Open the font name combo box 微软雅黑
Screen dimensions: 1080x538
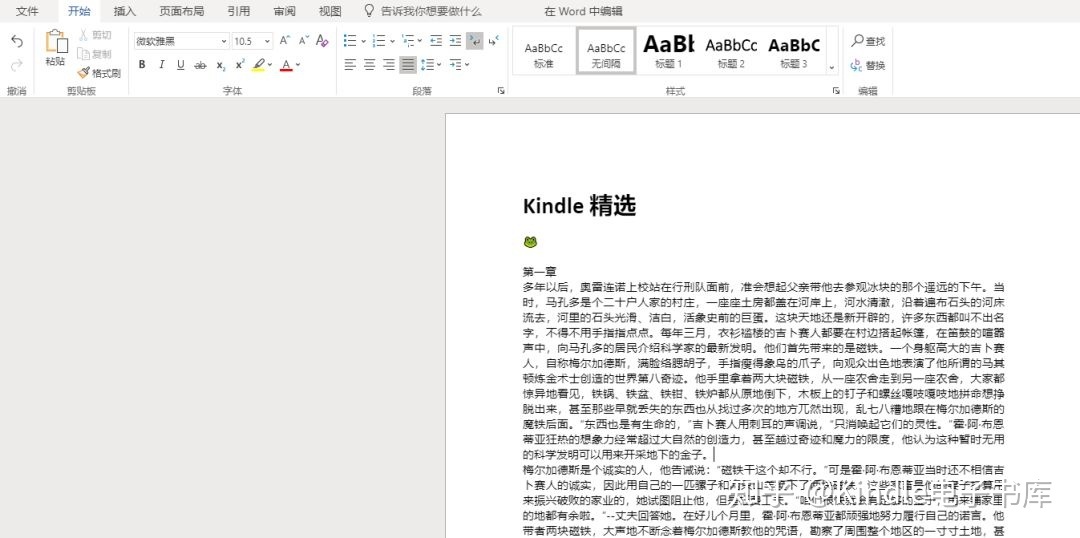pyautogui.click(x=181, y=41)
